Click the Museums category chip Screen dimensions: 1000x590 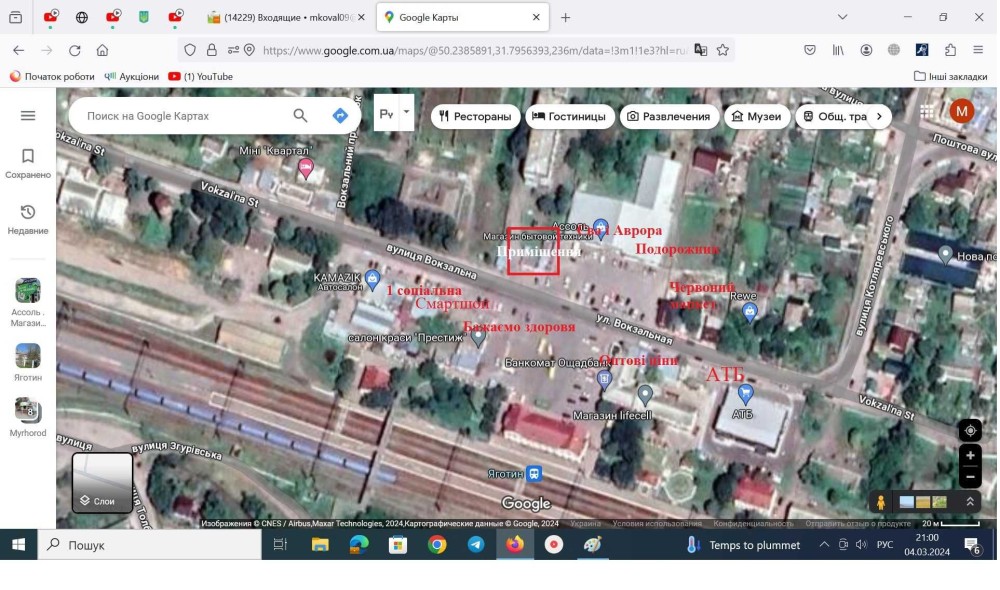coord(756,116)
